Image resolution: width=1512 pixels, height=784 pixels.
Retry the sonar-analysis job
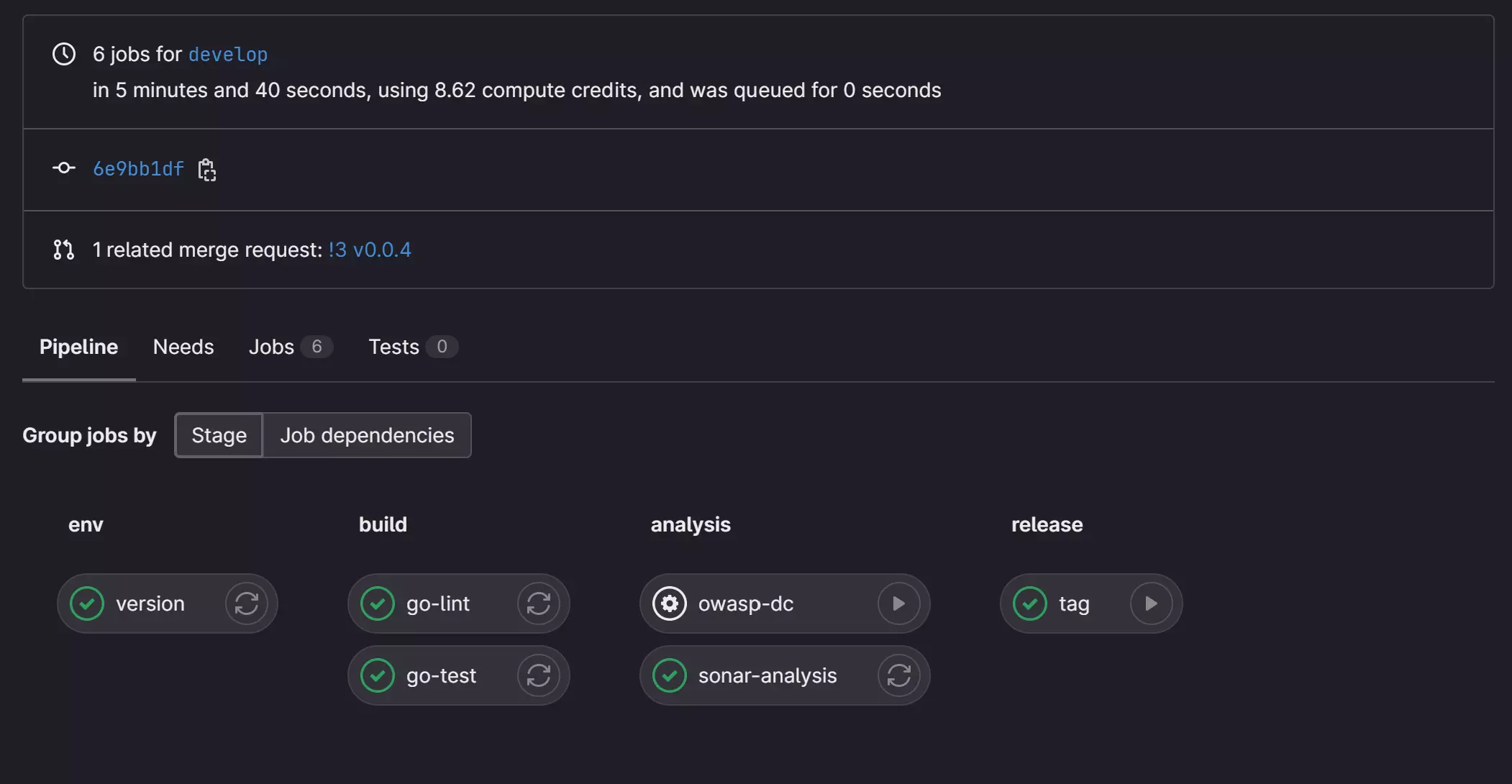pyautogui.click(x=899, y=675)
